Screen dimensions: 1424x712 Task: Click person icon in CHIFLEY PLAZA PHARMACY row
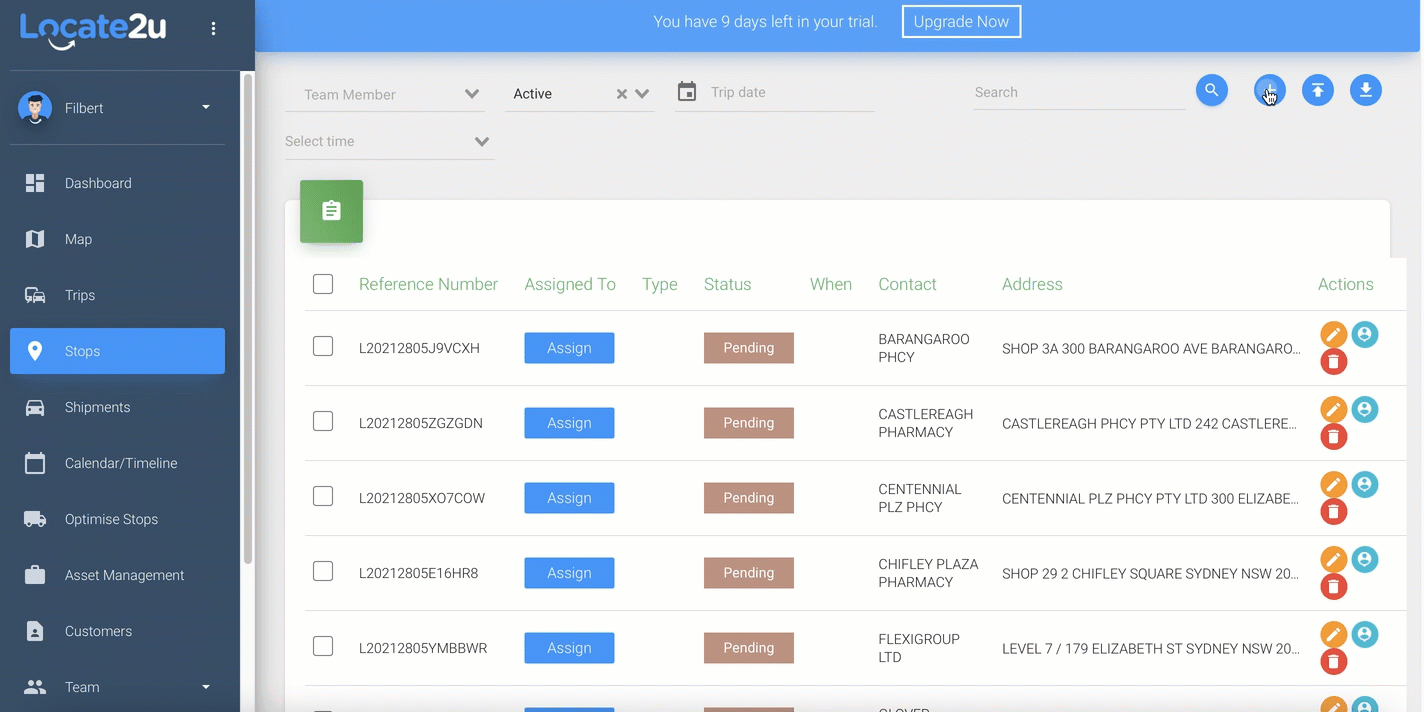1365,560
